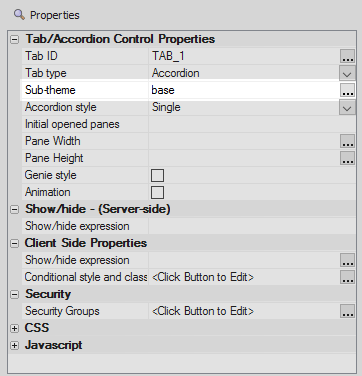Open the Sub-theme ellipsis button
This screenshot has width=362, height=376.
pos(347,90)
